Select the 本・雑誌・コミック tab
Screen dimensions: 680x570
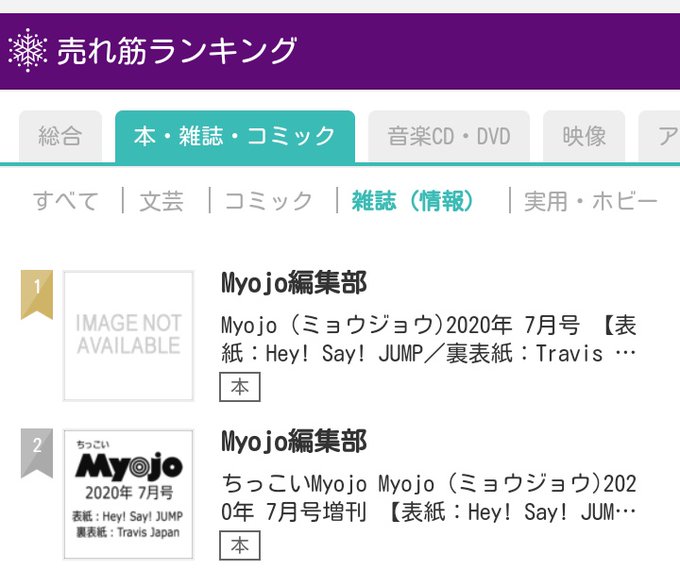click(x=235, y=136)
